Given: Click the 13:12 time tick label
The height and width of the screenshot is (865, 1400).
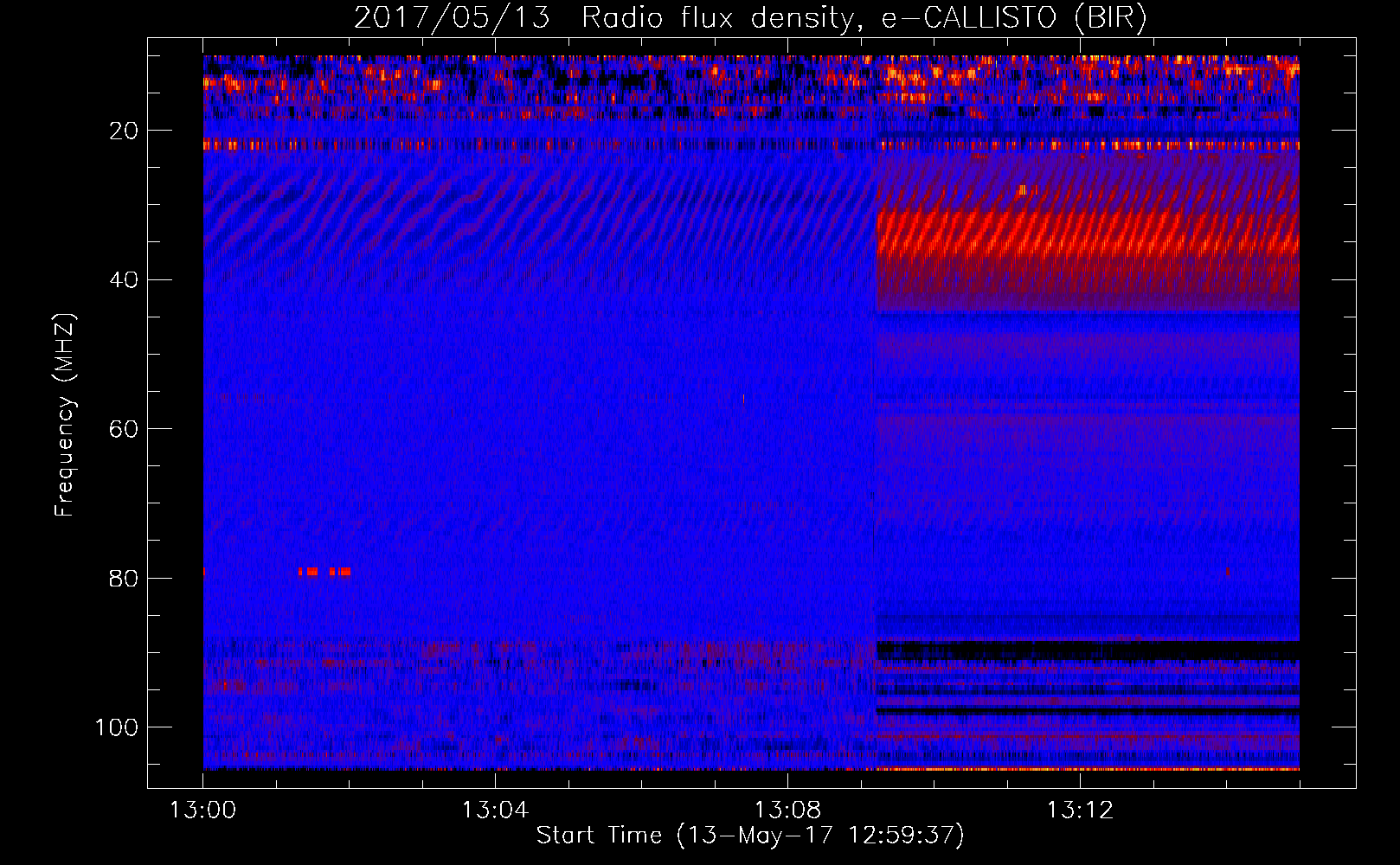Looking at the screenshot, I should coord(1080,811).
